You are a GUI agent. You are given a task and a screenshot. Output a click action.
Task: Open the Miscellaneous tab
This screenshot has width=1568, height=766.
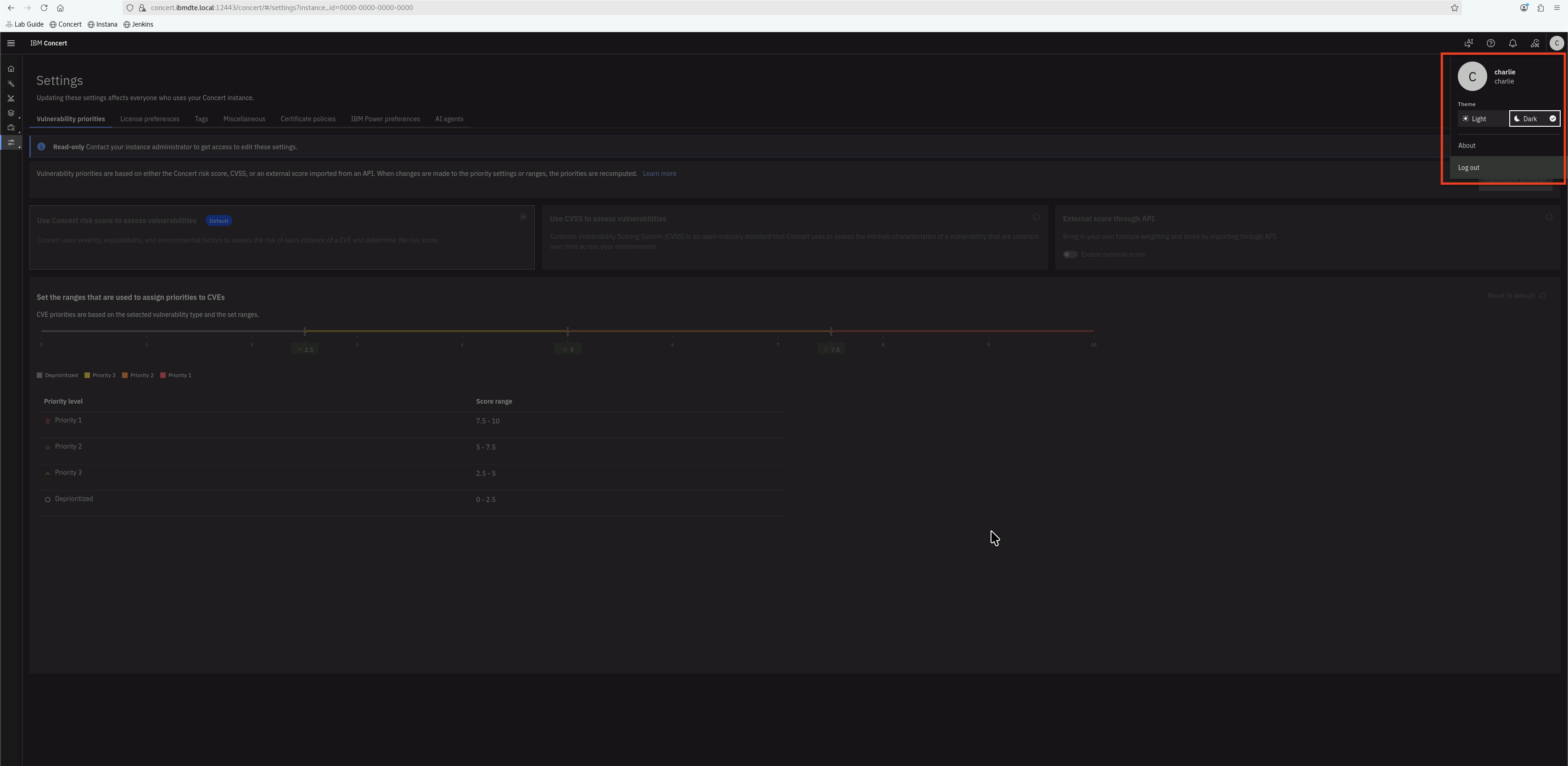tap(244, 119)
